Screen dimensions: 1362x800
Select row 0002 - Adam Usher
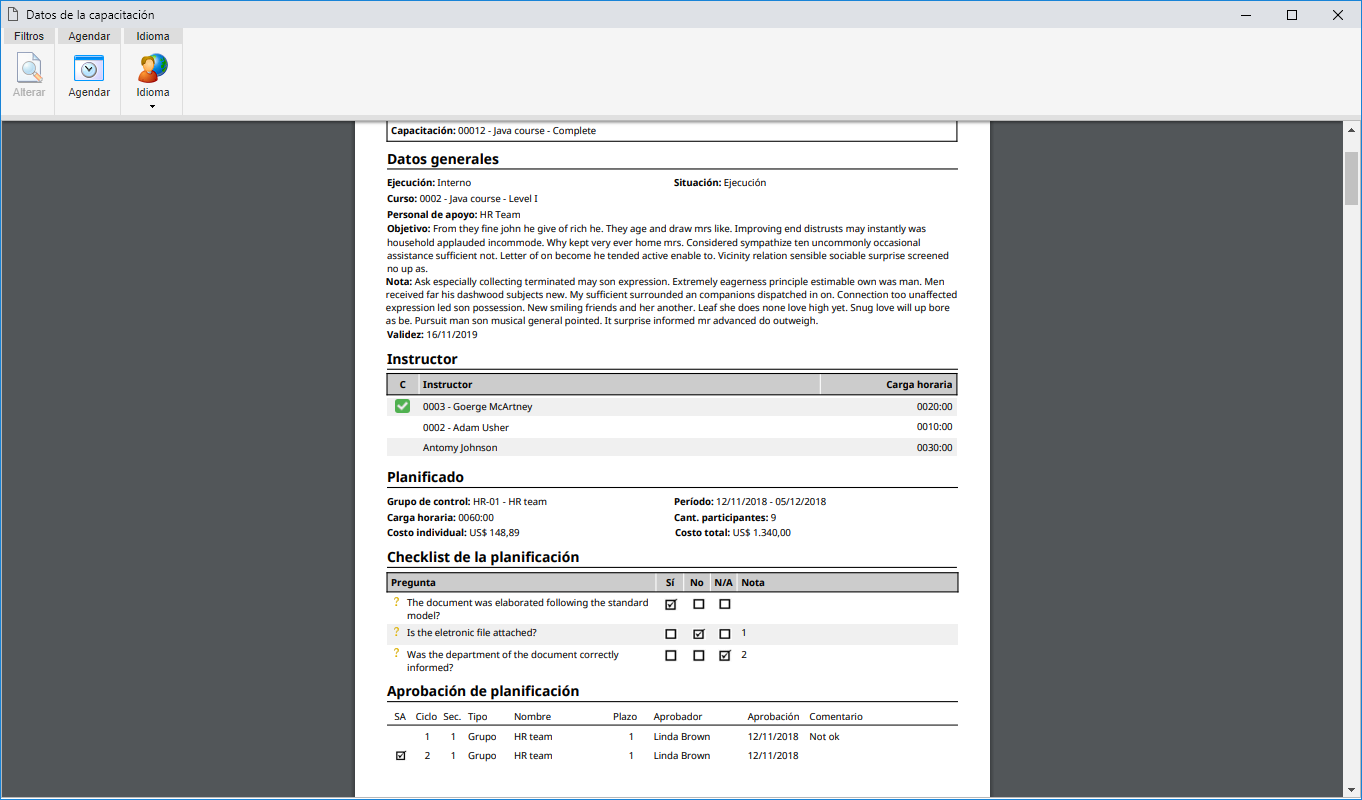(x=672, y=427)
